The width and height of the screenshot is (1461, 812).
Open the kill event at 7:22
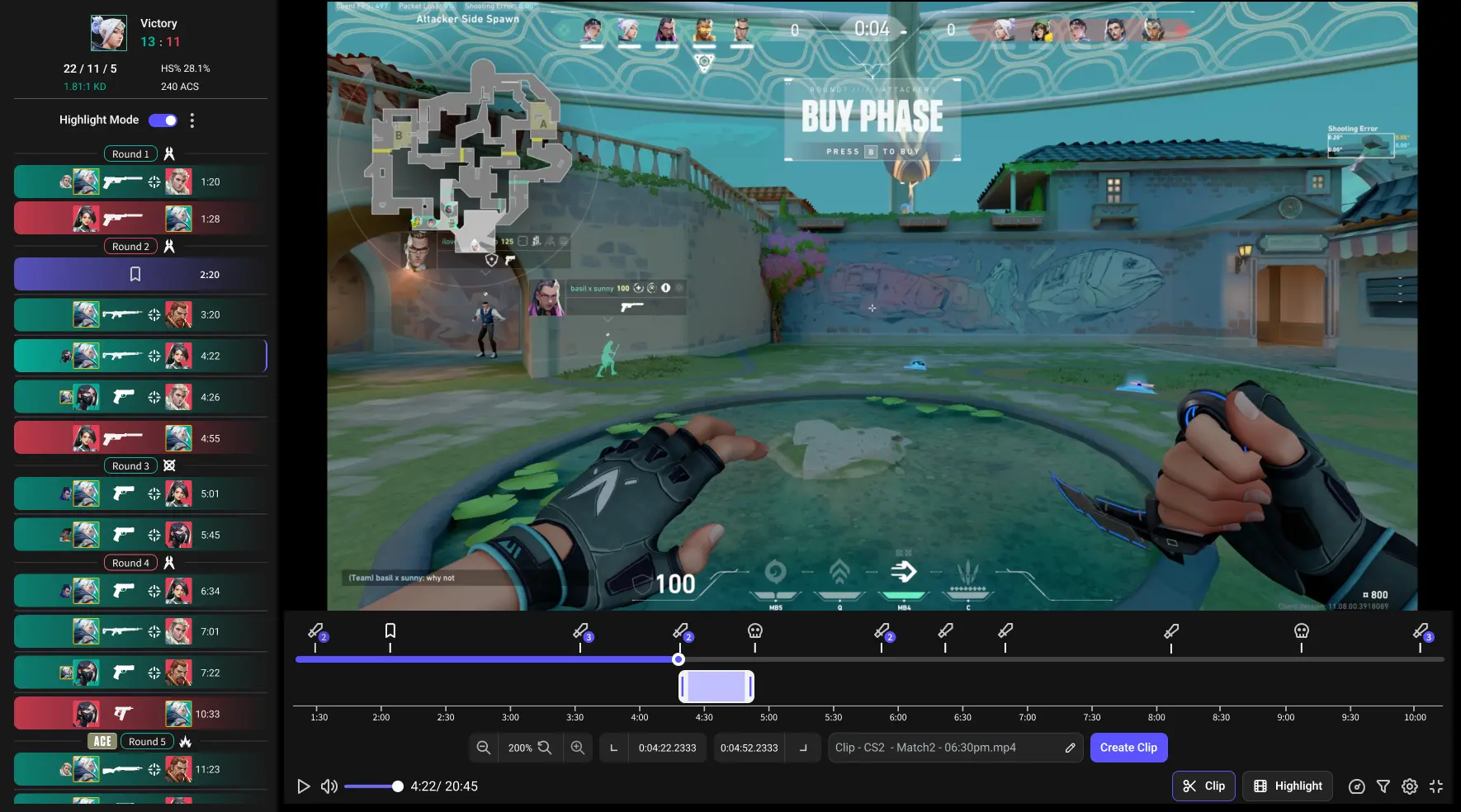pyautogui.click(x=140, y=673)
